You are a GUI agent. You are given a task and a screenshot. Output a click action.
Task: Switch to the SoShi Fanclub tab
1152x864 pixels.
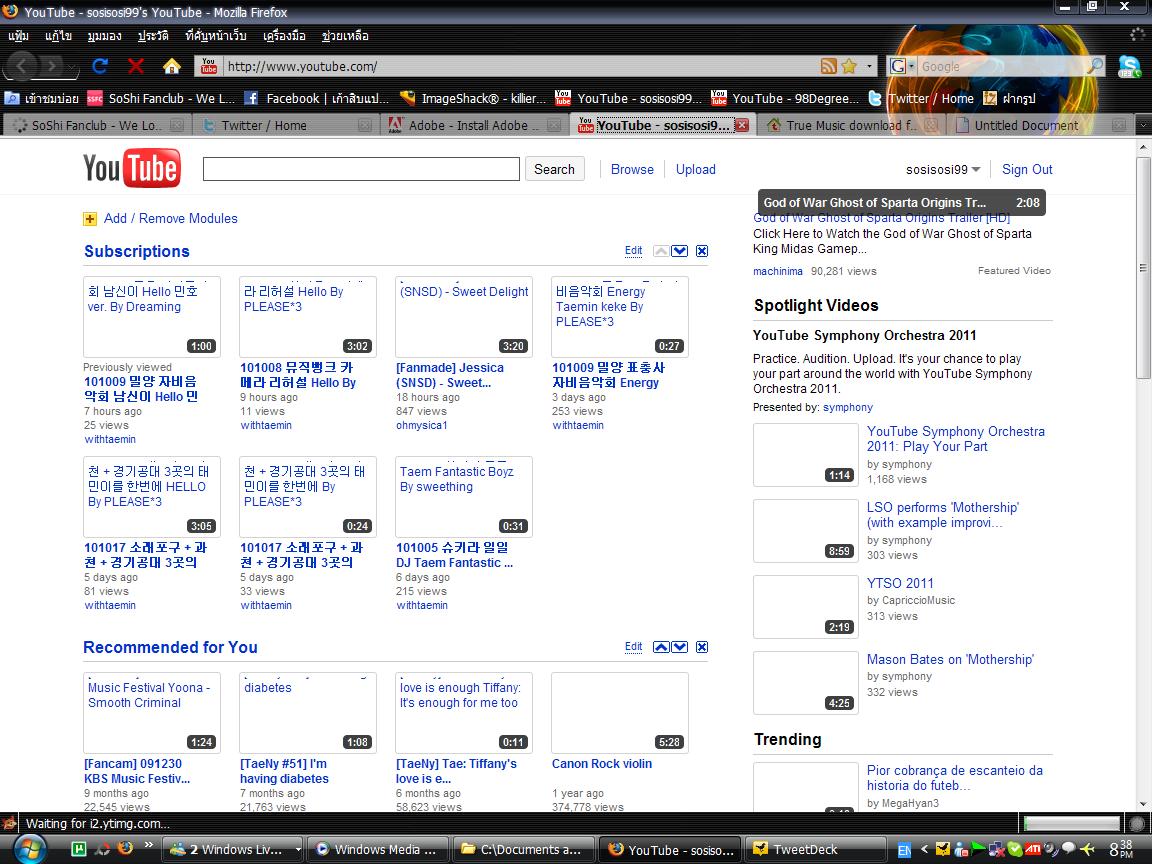pos(96,126)
